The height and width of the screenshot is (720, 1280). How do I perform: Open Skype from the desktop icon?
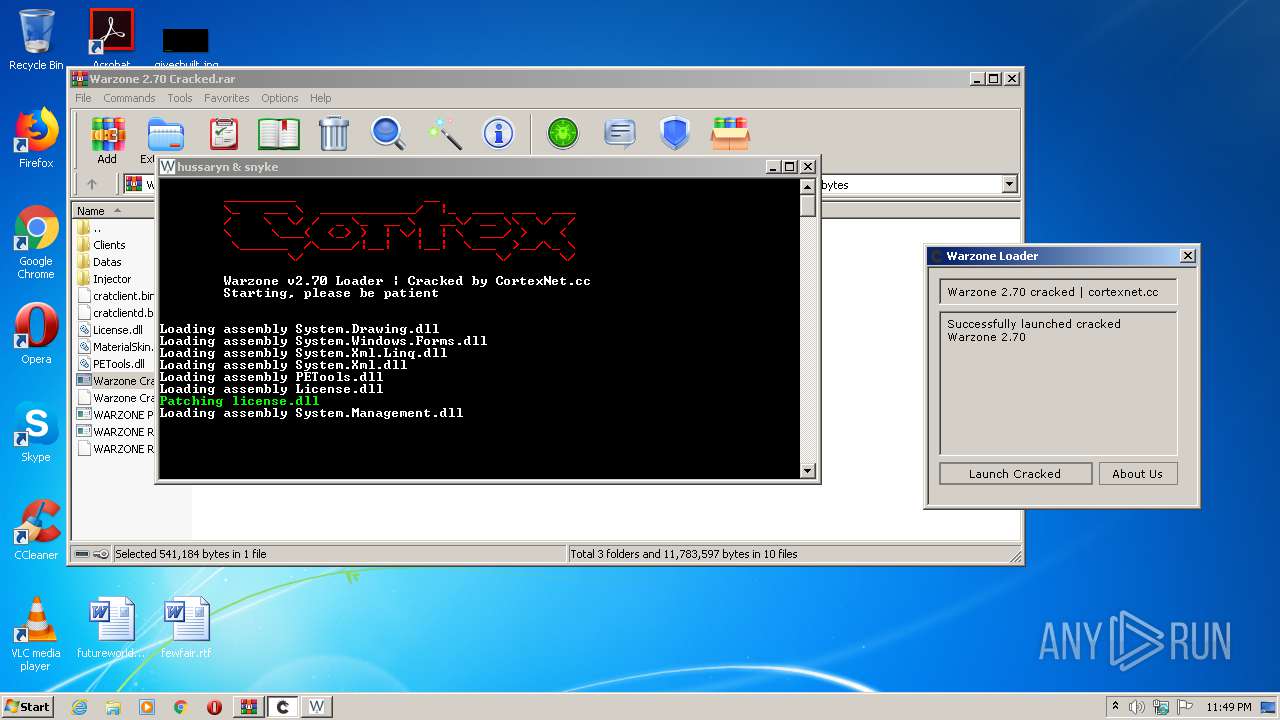click(36, 432)
